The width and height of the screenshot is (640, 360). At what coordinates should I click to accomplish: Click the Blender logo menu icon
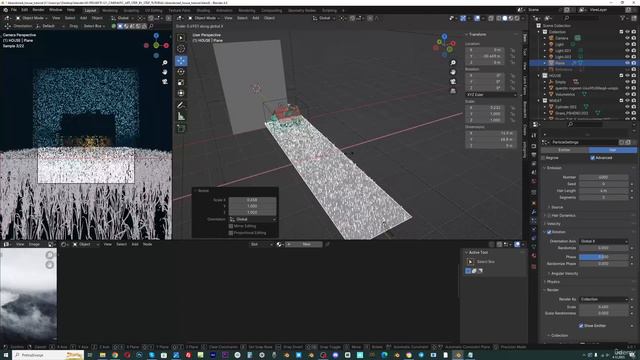tap(5, 10)
